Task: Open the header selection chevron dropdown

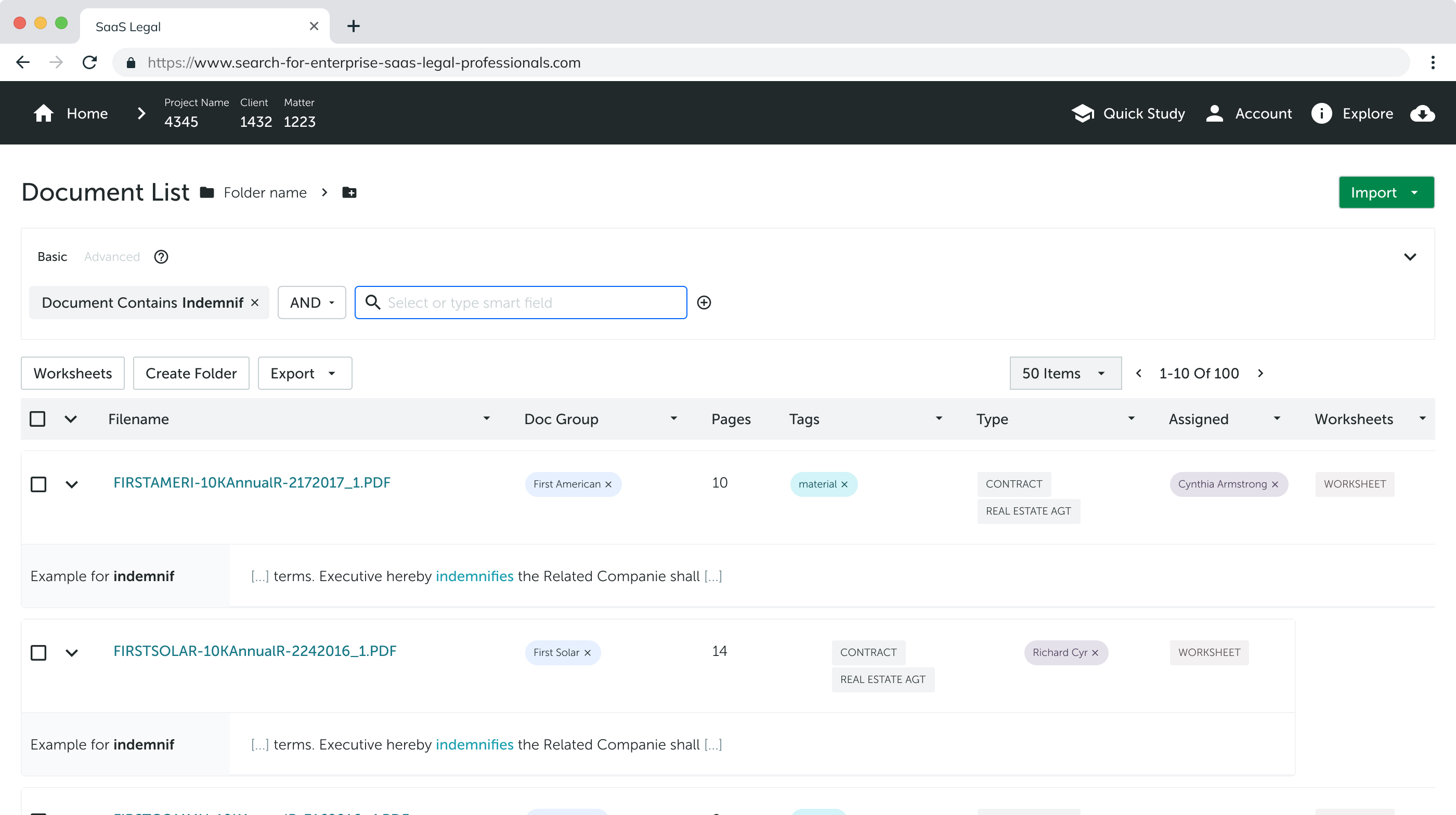Action: pyautogui.click(x=71, y=419)
